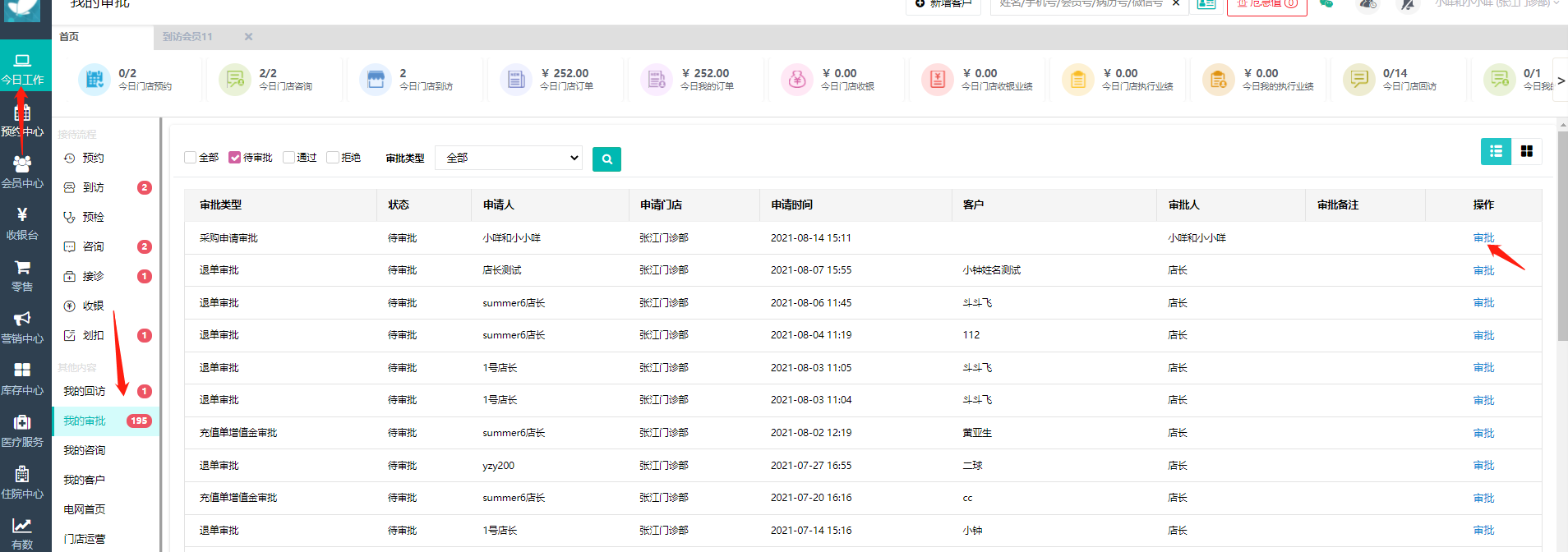The image size is (1568, 552).
Task: Click the 今日我的执行业绩 orange icon
Action: (x=1219, y=80)
